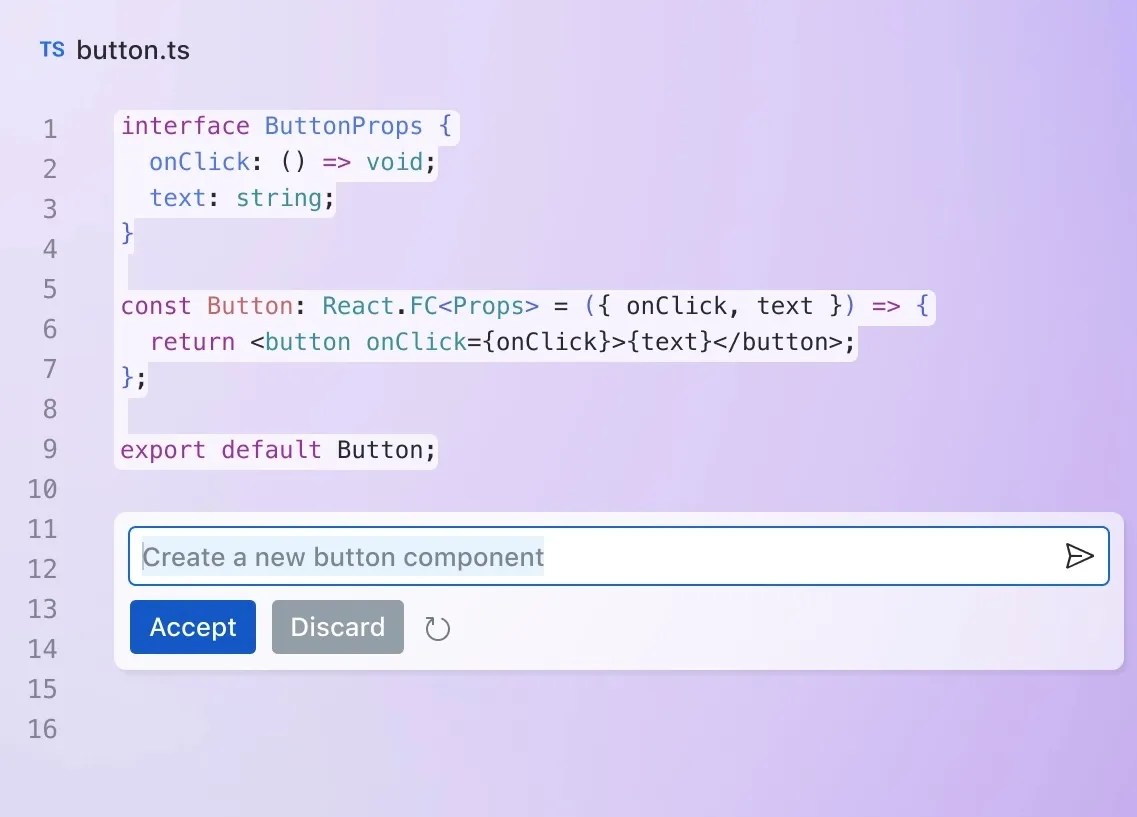
Task: Accept the generated code
Action: tap(193, 627)
